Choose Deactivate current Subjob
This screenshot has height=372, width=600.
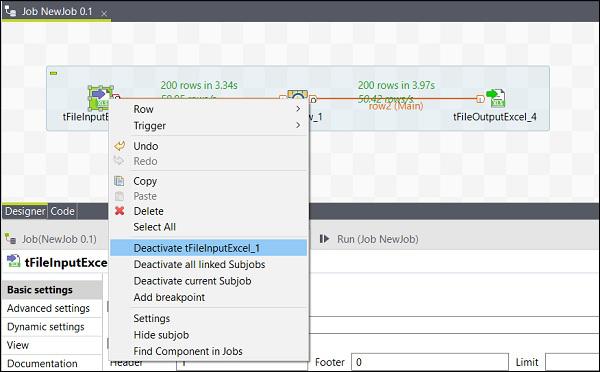[x=209, y=281]
